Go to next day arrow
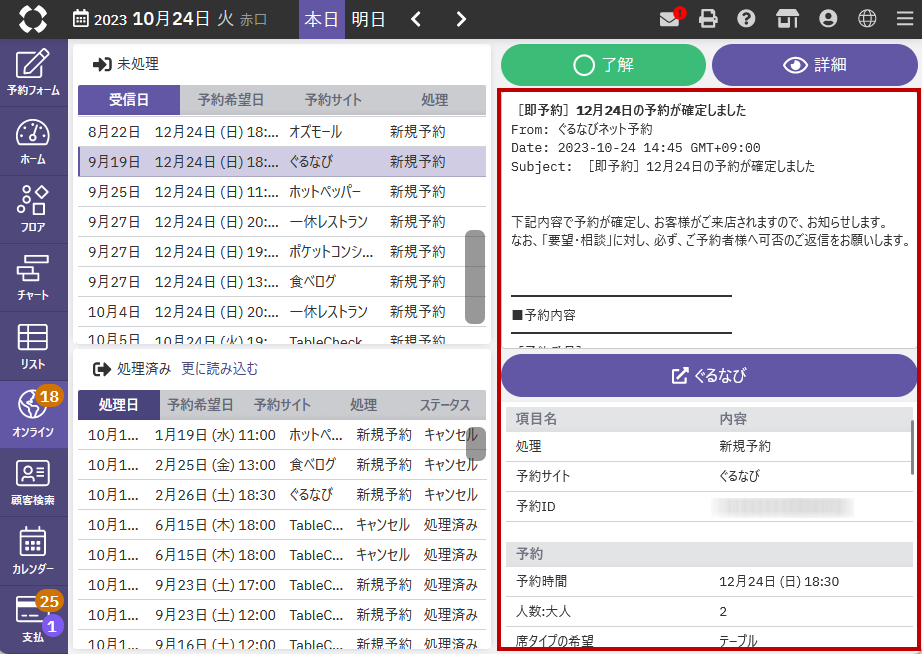922x654 pixels. click(x=460, y=19)
